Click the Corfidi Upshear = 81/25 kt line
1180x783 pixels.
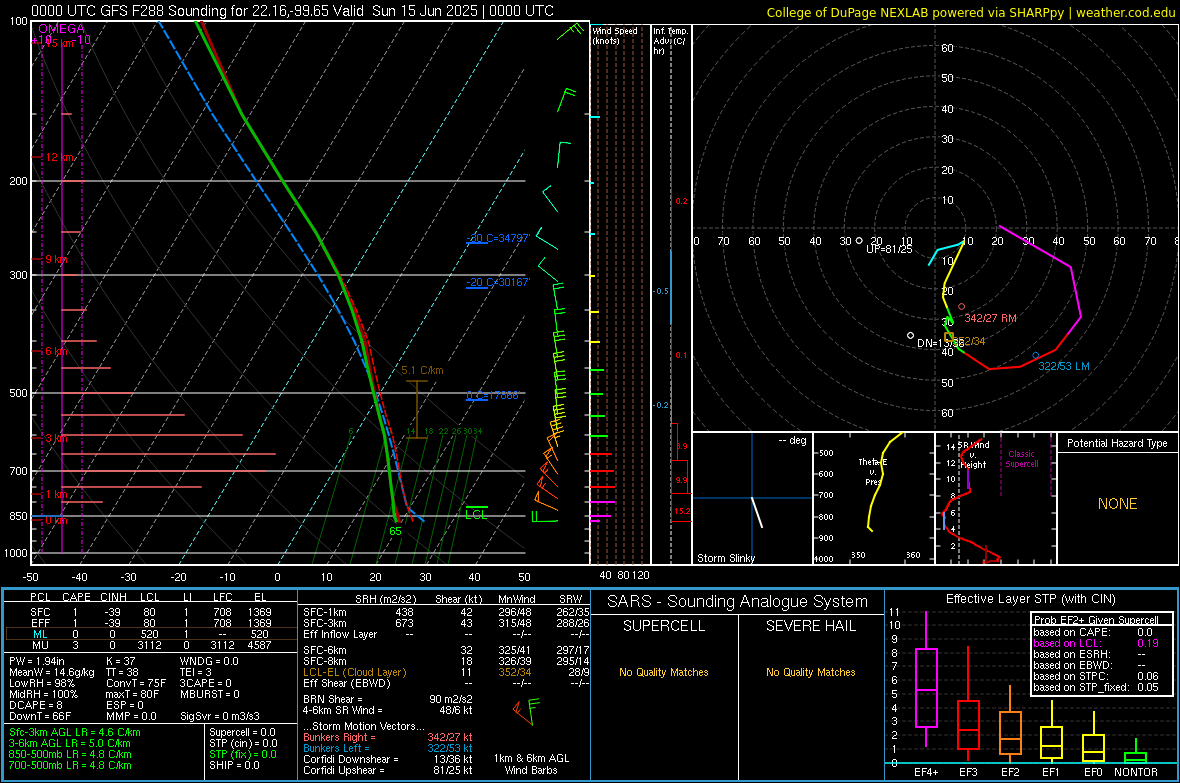tap(388, 770)
